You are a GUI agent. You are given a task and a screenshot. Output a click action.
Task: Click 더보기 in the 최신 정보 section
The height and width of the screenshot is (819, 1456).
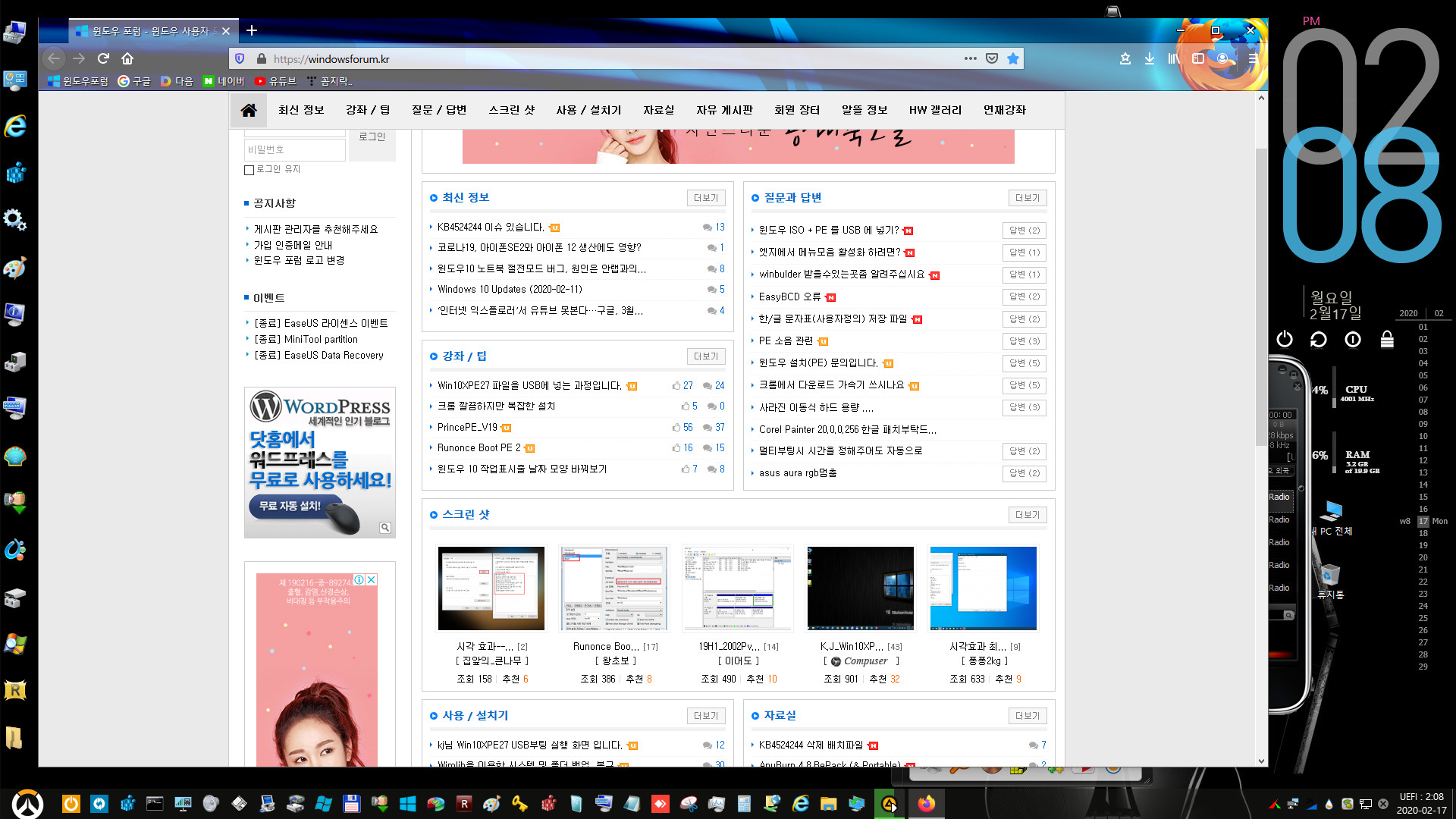click(706, 198)
